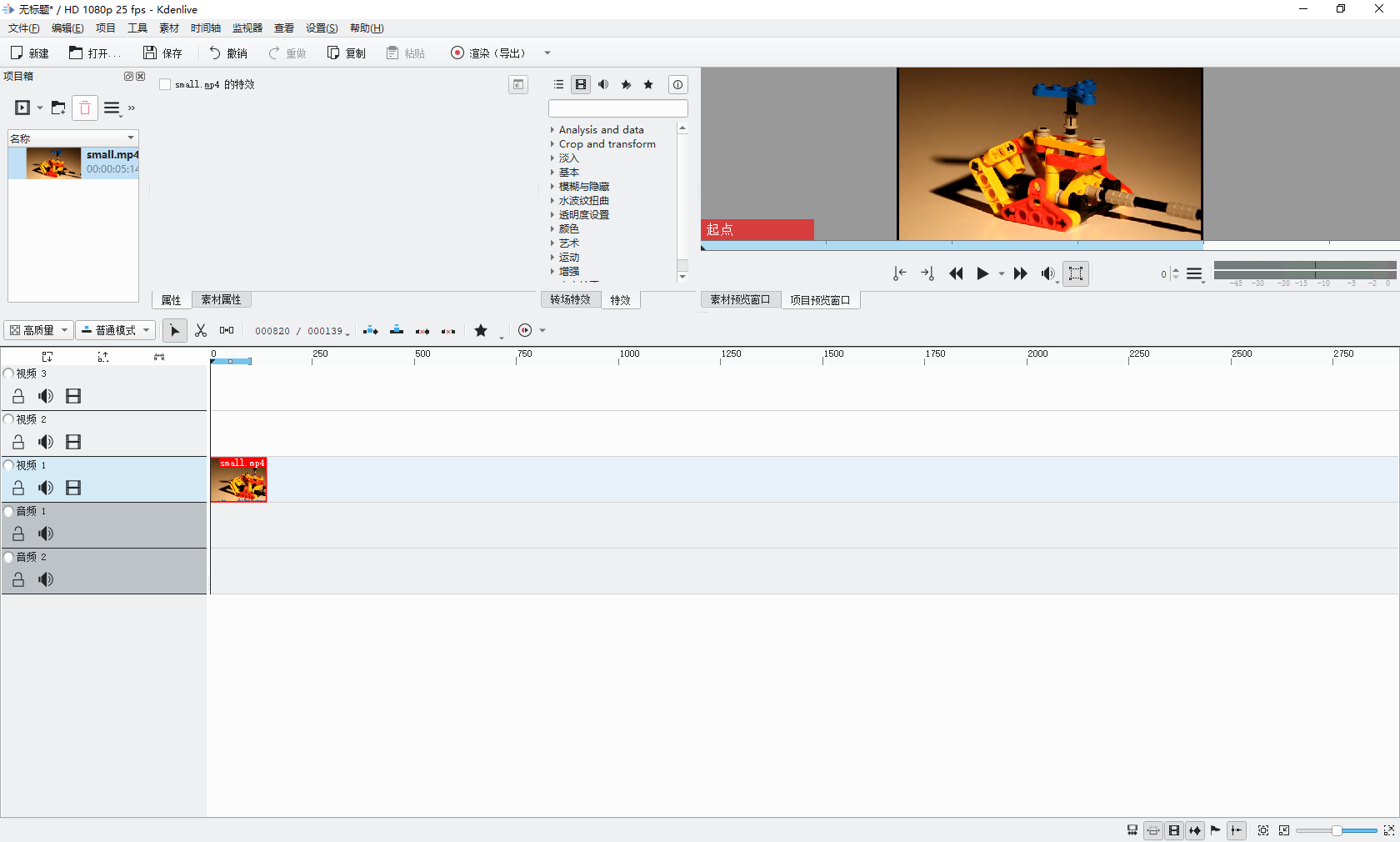Expand the Analysis and data effects category
Image resolution: width=1400 pixels, height=842 pixels.
pos(552,130)
